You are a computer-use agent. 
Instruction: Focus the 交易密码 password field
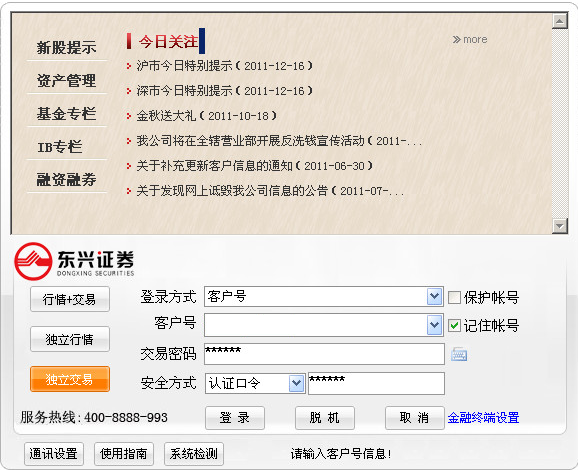(324, 354)
